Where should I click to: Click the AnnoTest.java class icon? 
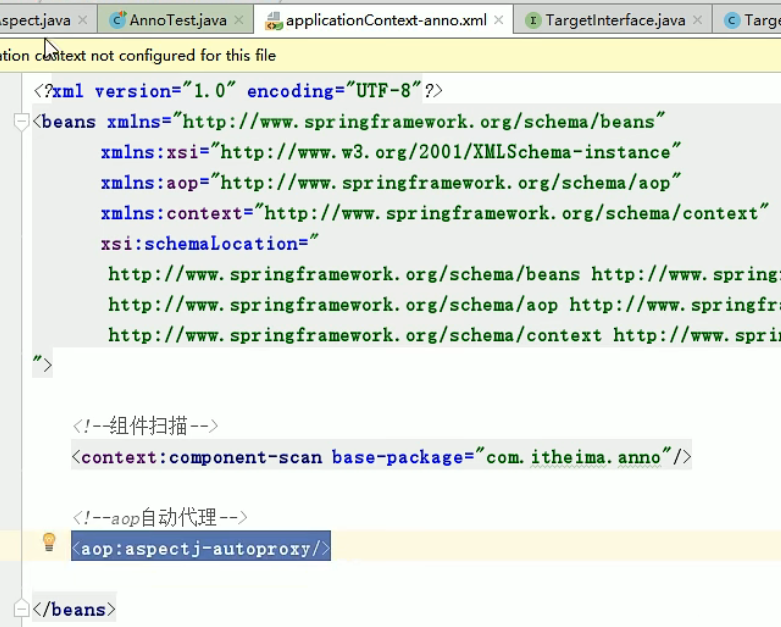(118, 20)
